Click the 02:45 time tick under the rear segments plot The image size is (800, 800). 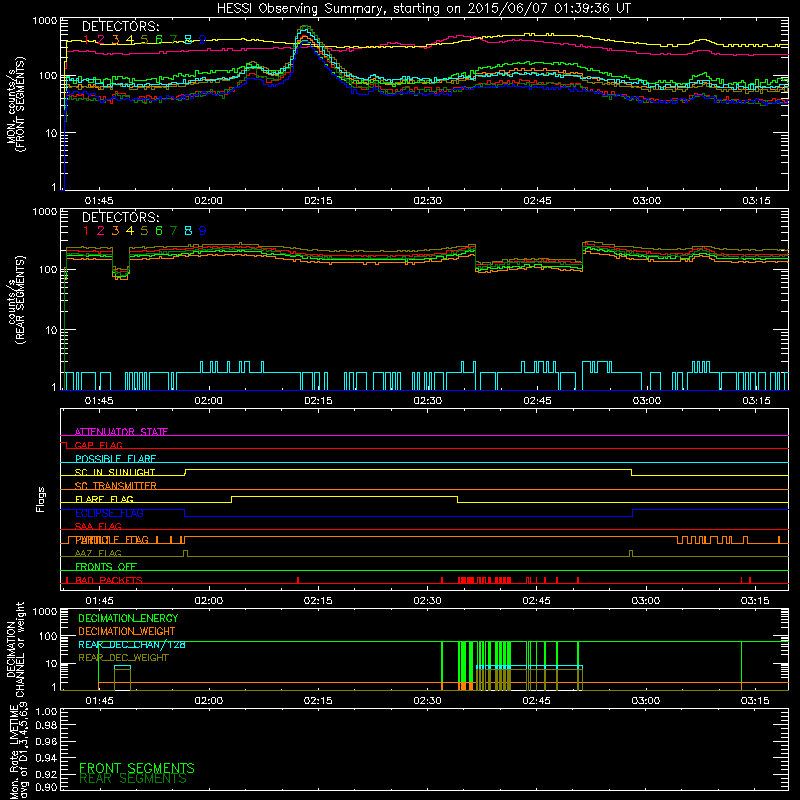click(x=537, y=401)
